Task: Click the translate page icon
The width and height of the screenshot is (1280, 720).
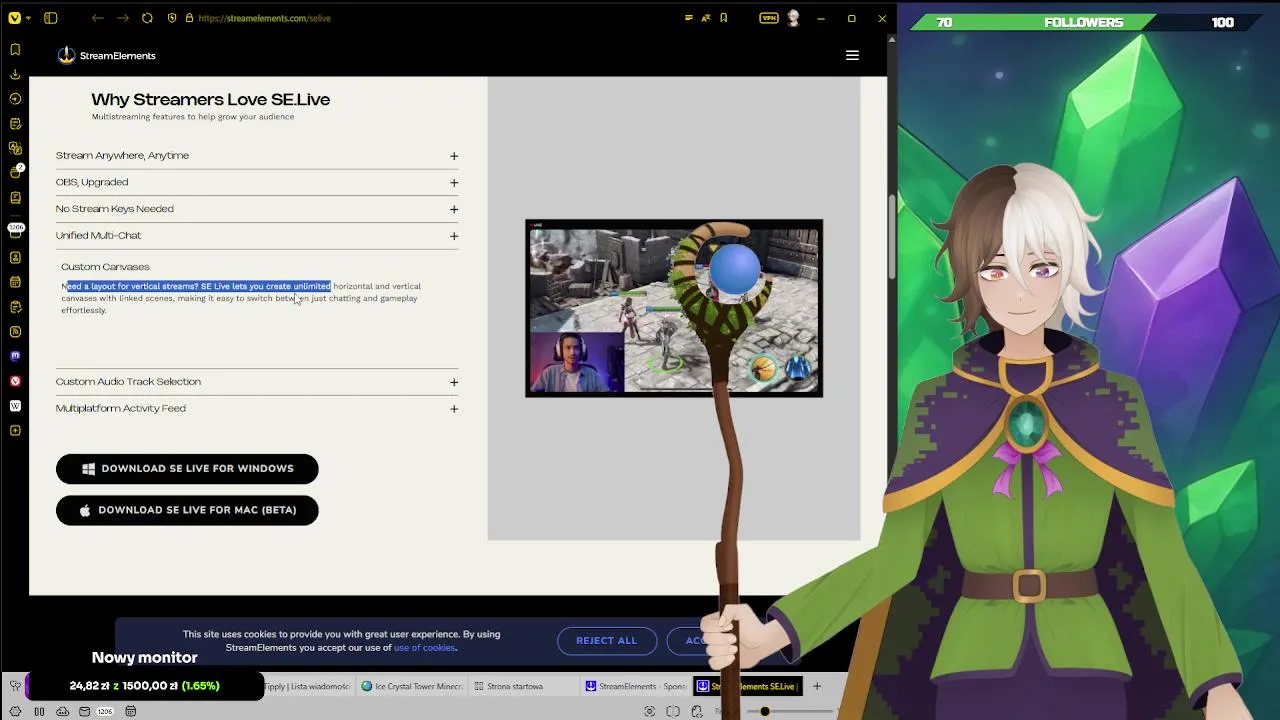Action: click(706, 18)
